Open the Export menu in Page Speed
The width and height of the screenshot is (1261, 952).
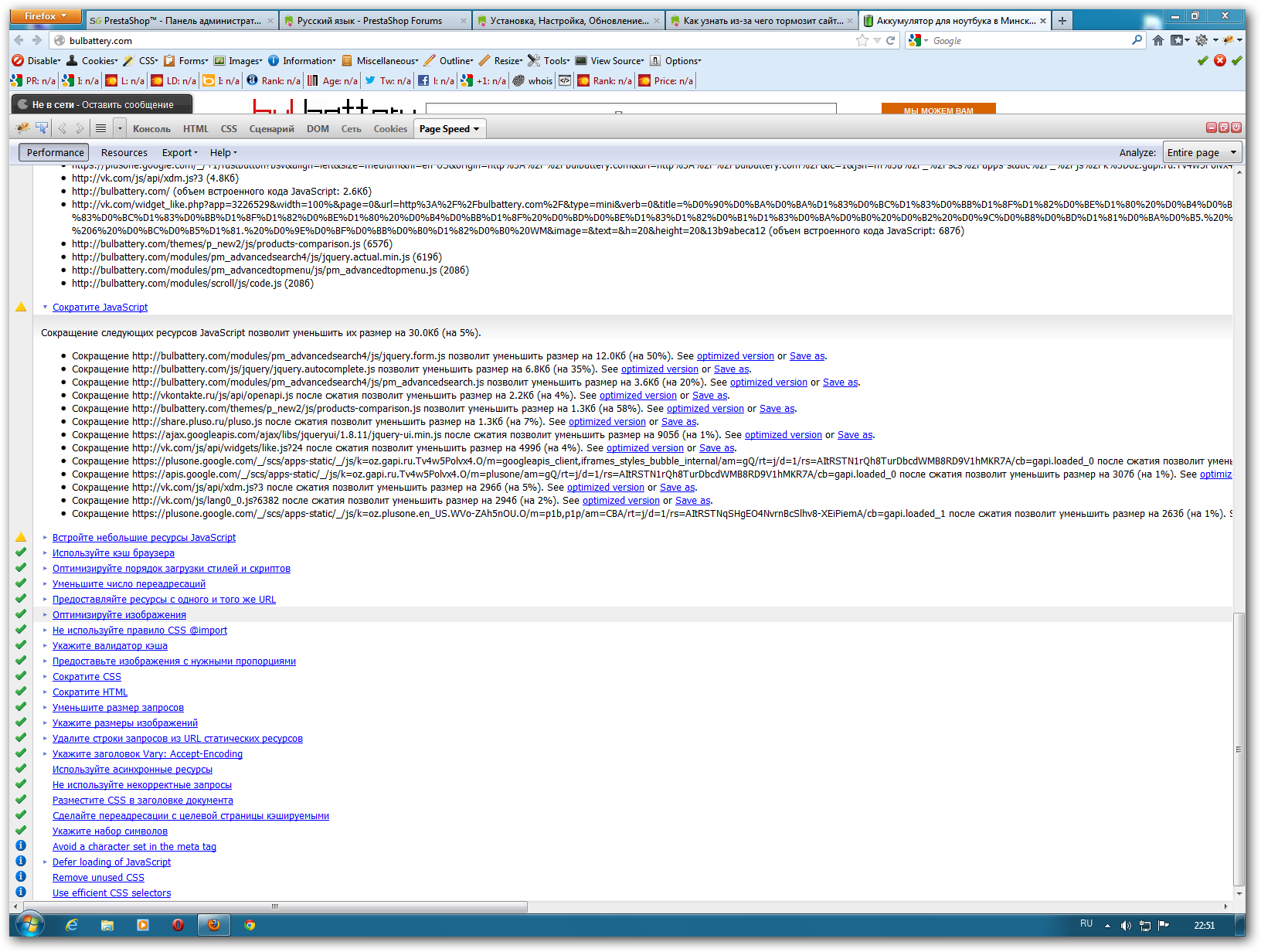pyautogui.click(x=179, y=152)
